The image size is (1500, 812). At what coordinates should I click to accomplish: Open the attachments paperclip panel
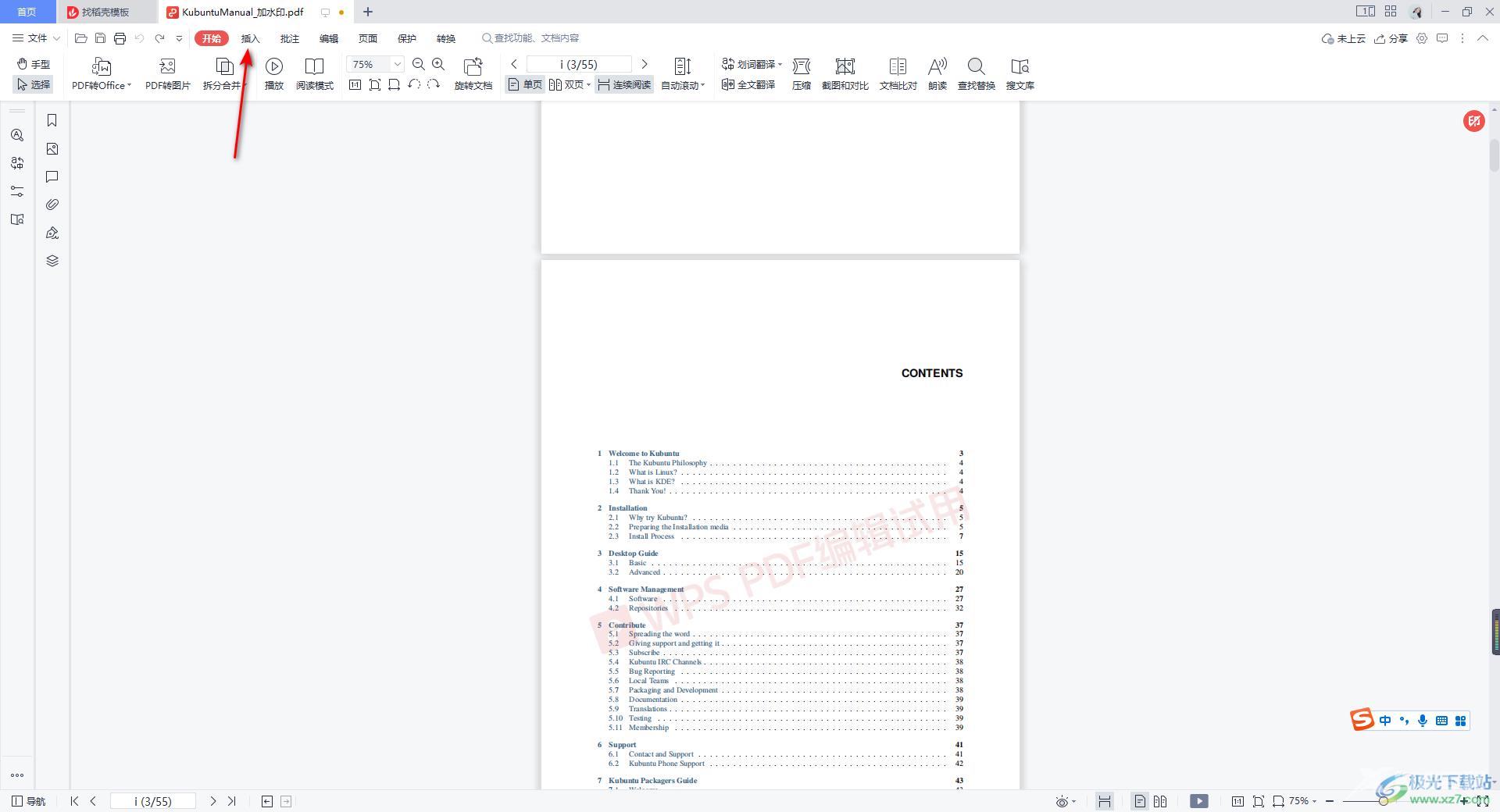(x=52, y=205)
